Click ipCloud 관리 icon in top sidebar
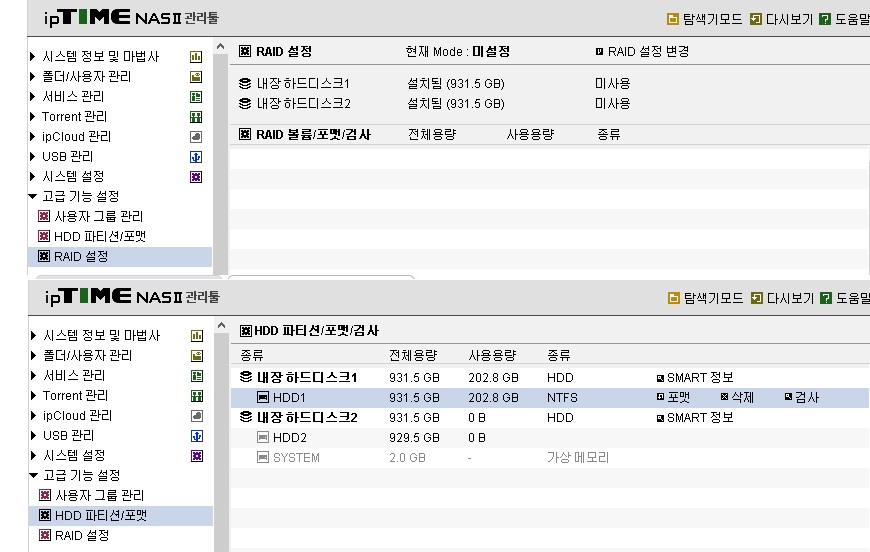The width and height of the screenshot is (870, 552). pos(196,137)
